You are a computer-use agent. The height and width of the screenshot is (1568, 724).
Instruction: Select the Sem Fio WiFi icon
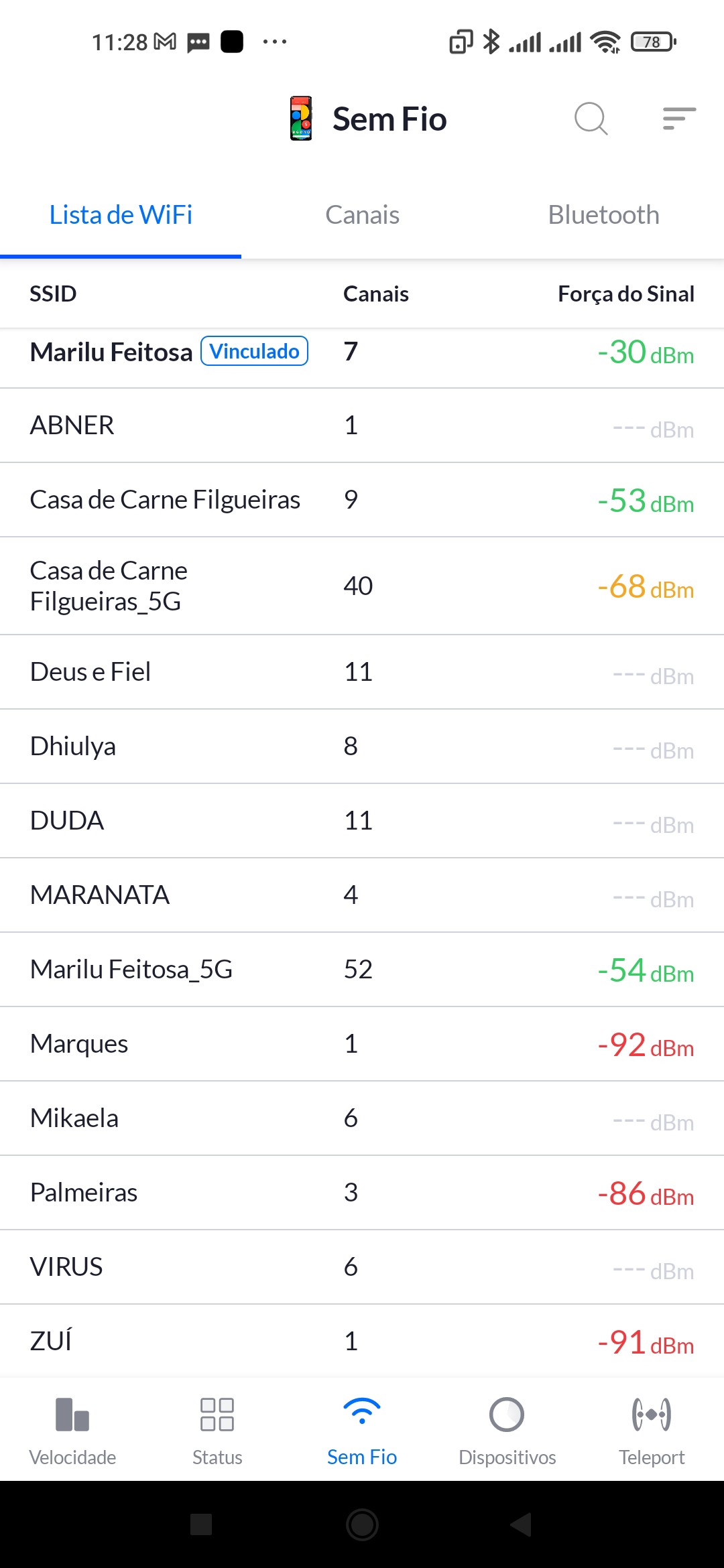[x=362, y=1413]
